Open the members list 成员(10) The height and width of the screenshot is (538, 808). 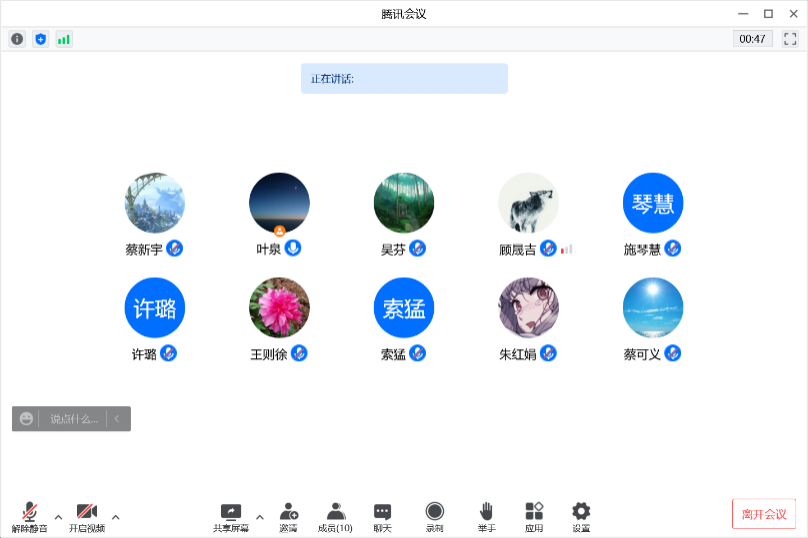click(335, 516)
